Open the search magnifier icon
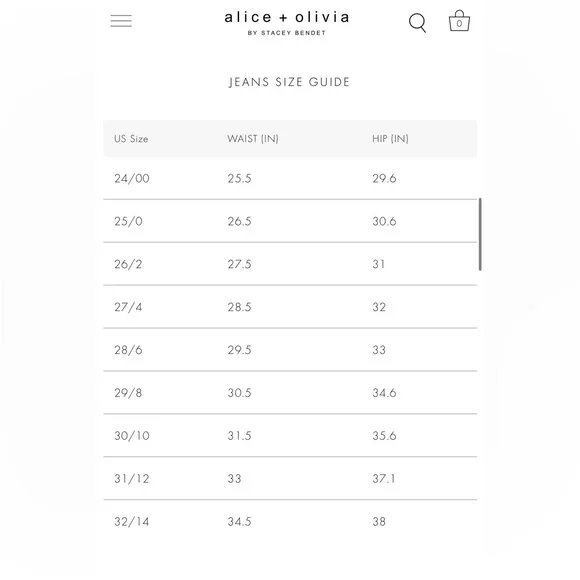 [x=418, y=23]
